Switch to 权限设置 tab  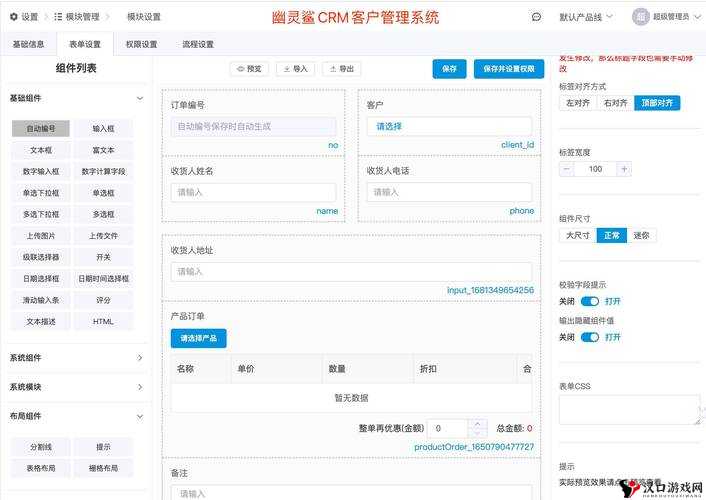click(x=141, y=44)
